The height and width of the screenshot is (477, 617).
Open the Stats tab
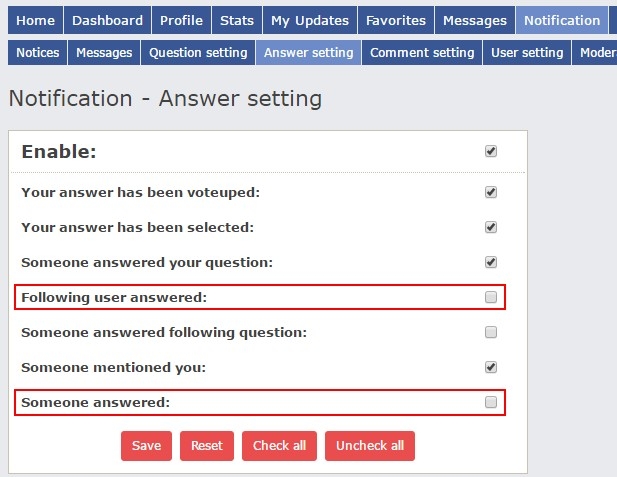pos(236,20)
